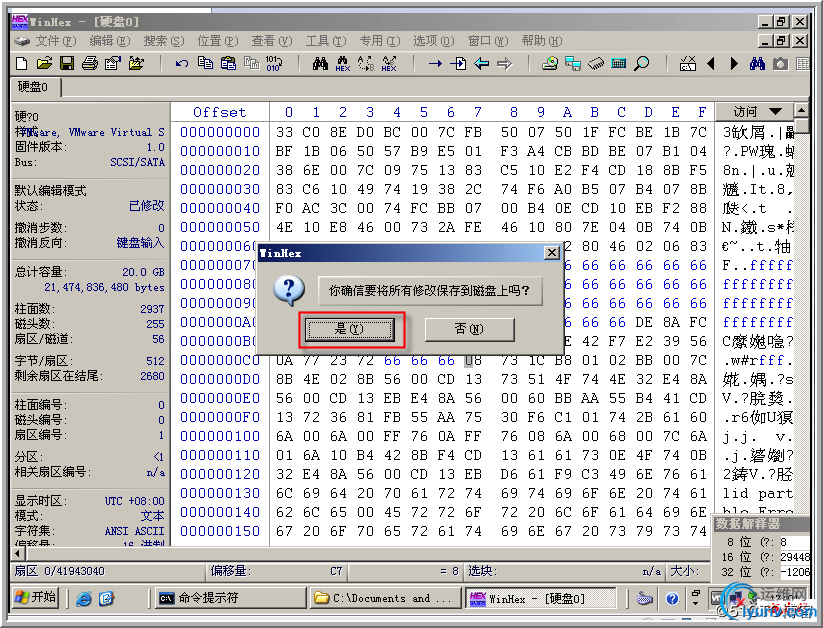Screen dimensions: 823x628
Task: Decline saving with the 否(N) button
Action: 469,329
